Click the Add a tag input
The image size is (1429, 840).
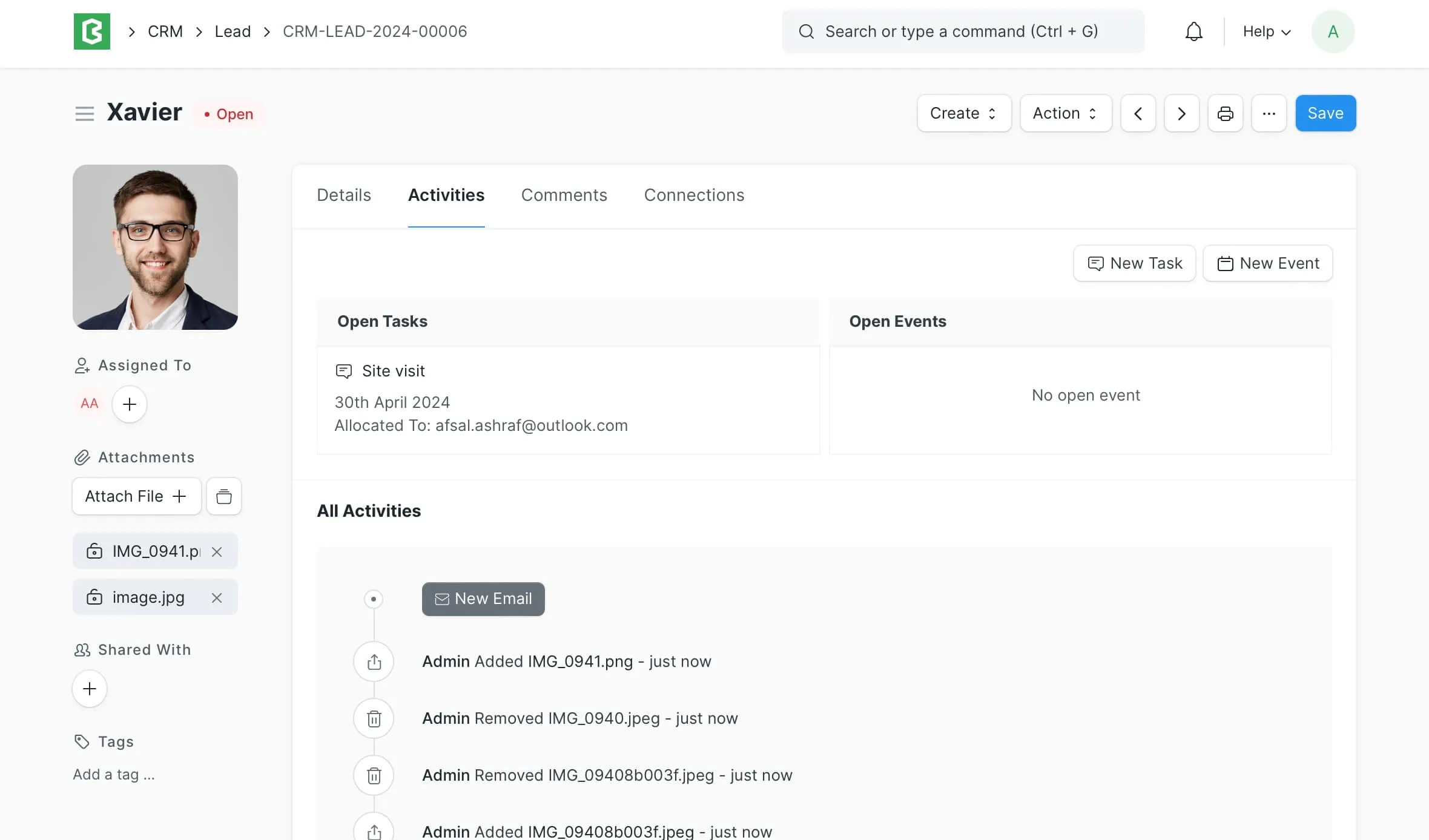(114, 775)
